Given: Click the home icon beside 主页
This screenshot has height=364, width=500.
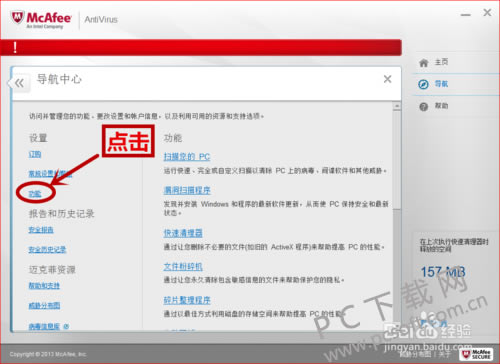Looking at the screenshot, I should tap(423, 63).
